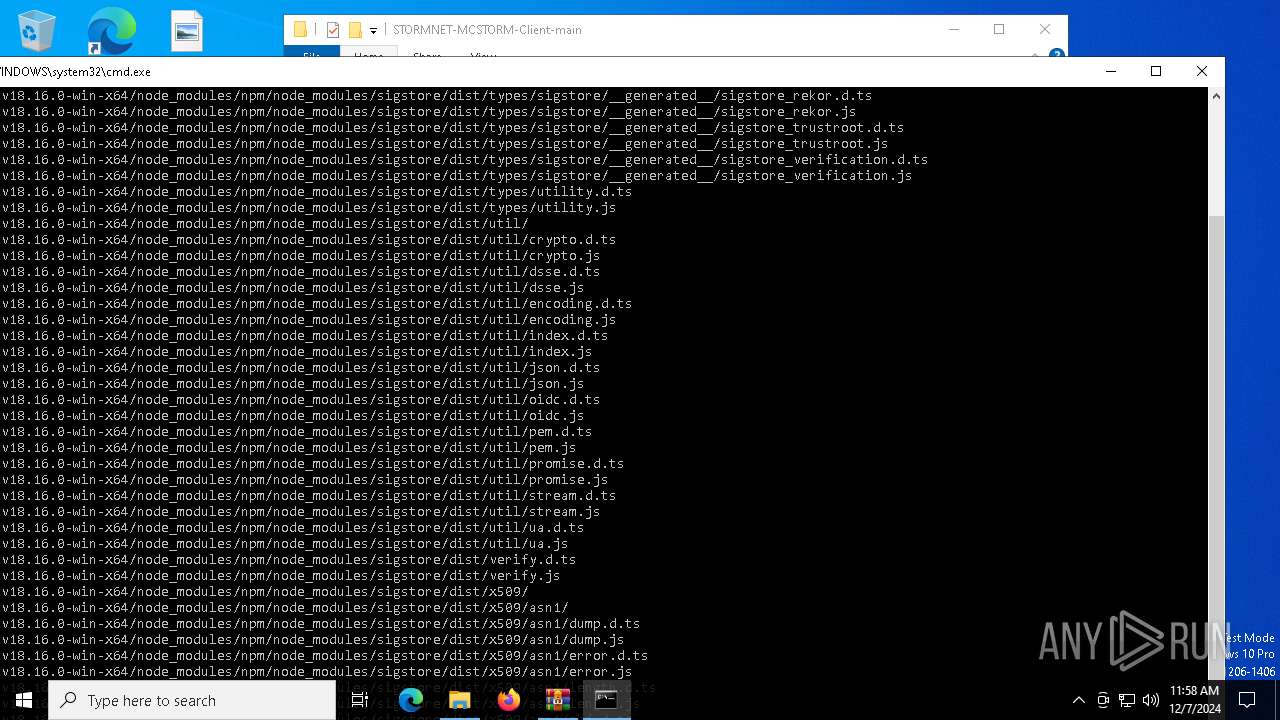This screenshot has height=720, width=1280.
Task: Click the folder icon in Explorer title bar
Action: [300, 30]
